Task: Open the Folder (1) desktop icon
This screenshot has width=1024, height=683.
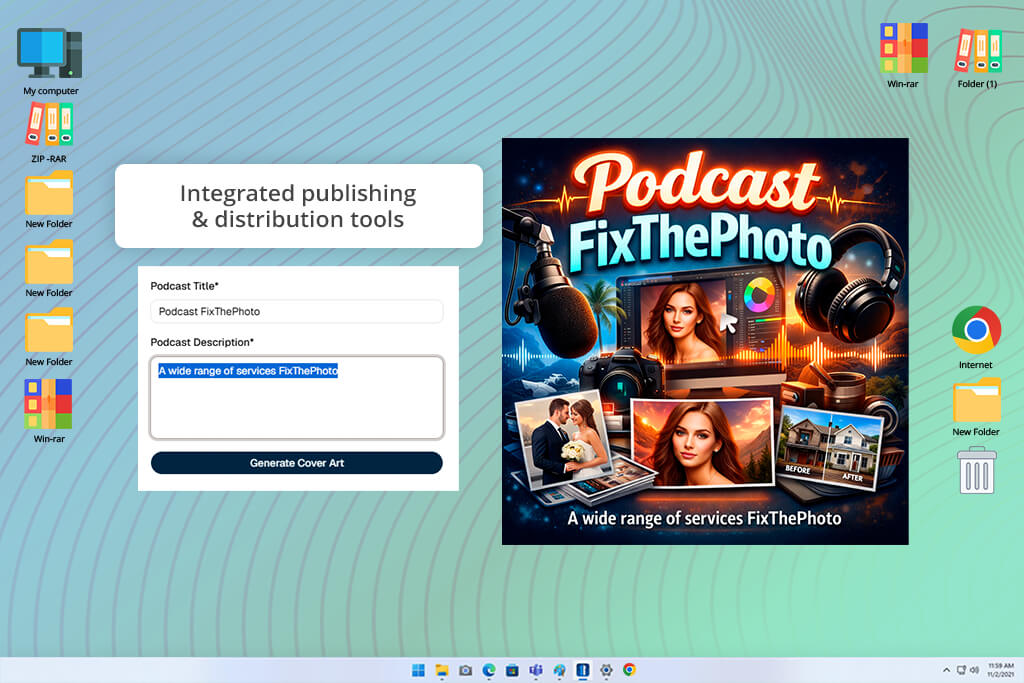Action: tap(978, 57)
